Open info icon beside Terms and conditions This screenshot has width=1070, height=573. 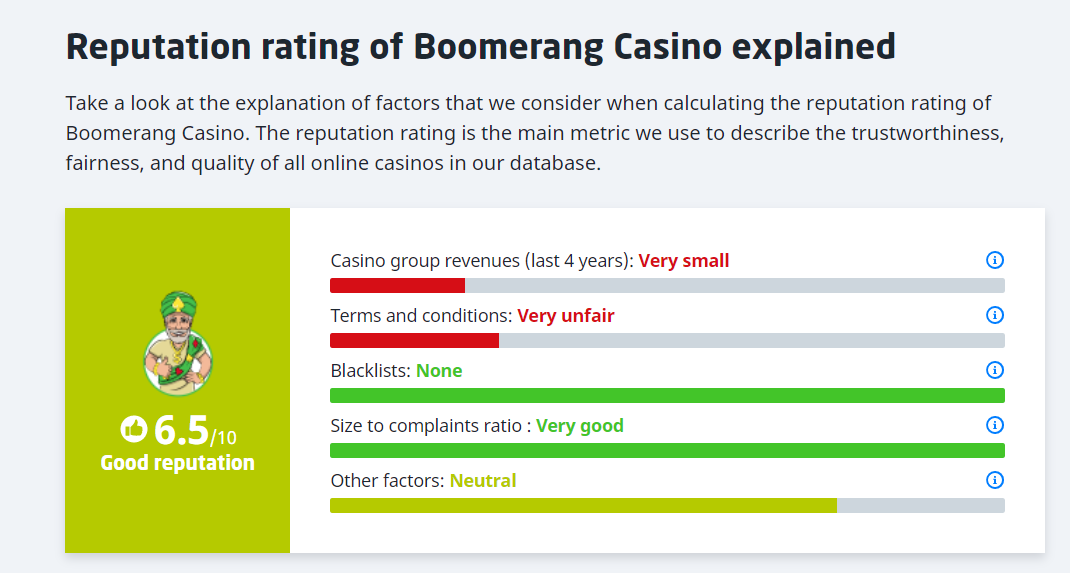[994, 315]
